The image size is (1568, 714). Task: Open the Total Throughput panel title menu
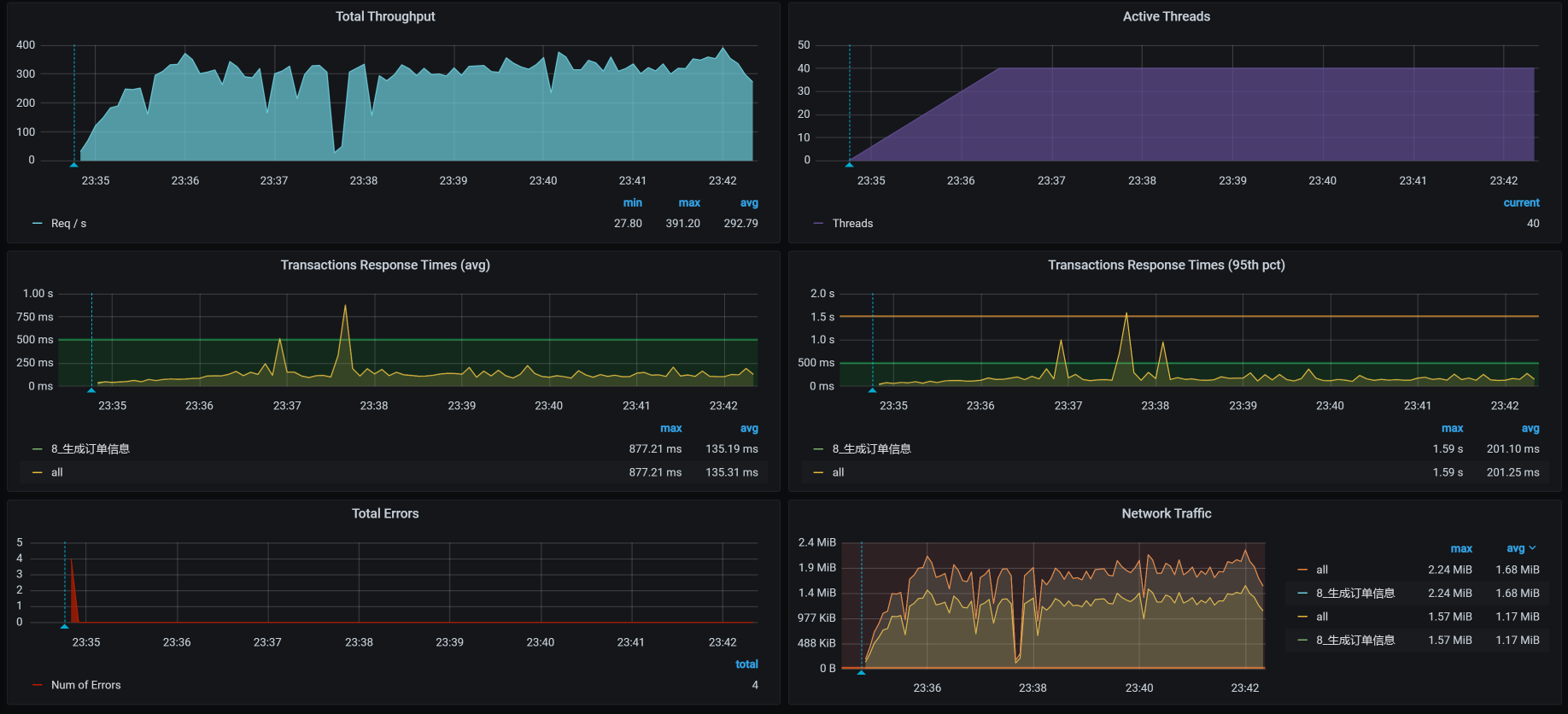click(385, 16)
